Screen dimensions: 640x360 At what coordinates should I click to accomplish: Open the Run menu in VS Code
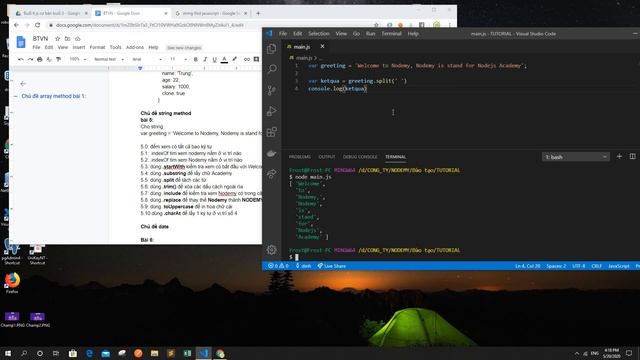tap(370, 33)
